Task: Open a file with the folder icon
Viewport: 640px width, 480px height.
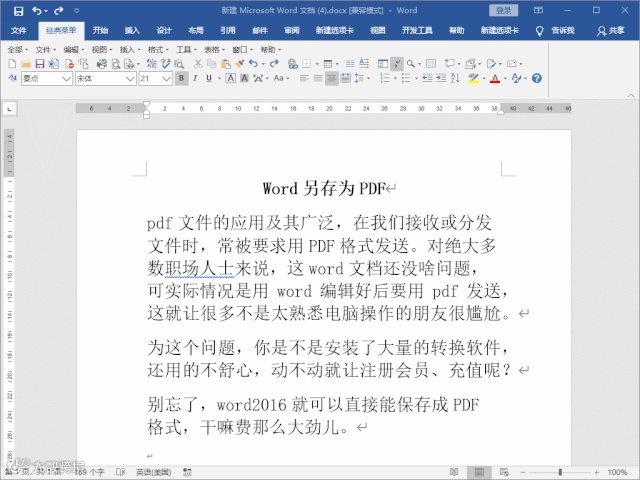Action: click(x=26, y=64)
